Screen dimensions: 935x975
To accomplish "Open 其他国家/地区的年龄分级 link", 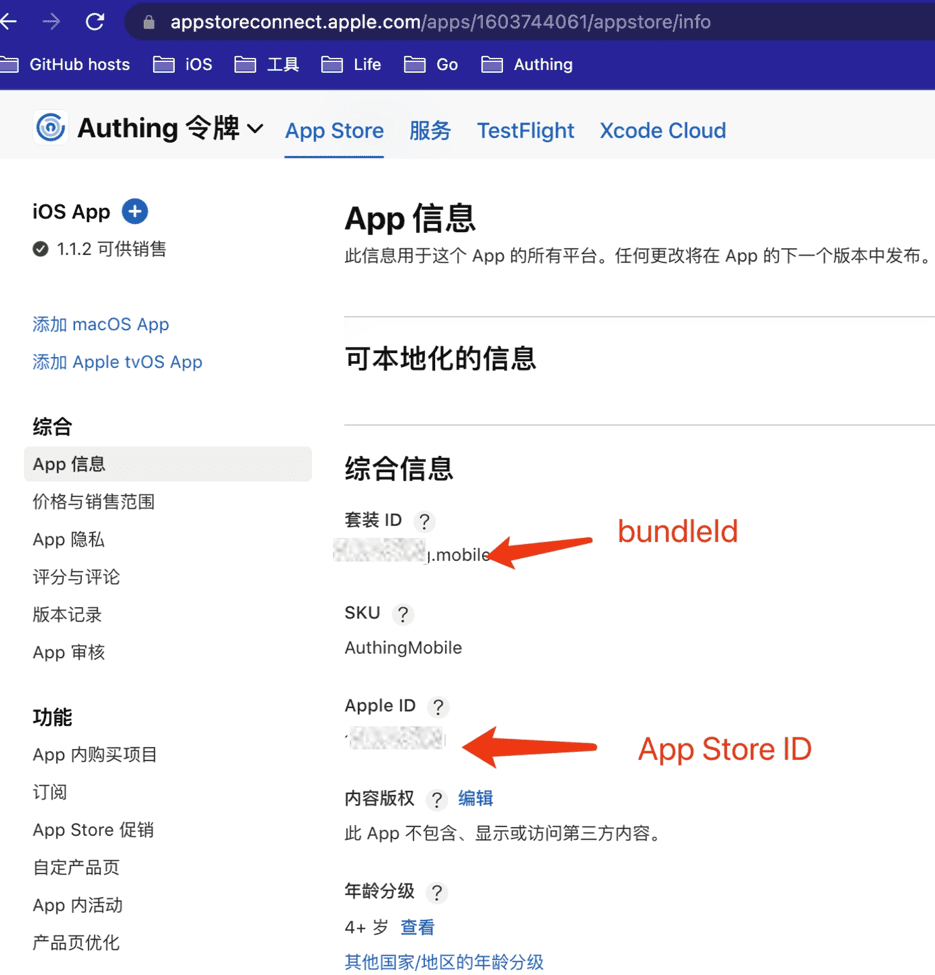I will click(x=444, y=962).
